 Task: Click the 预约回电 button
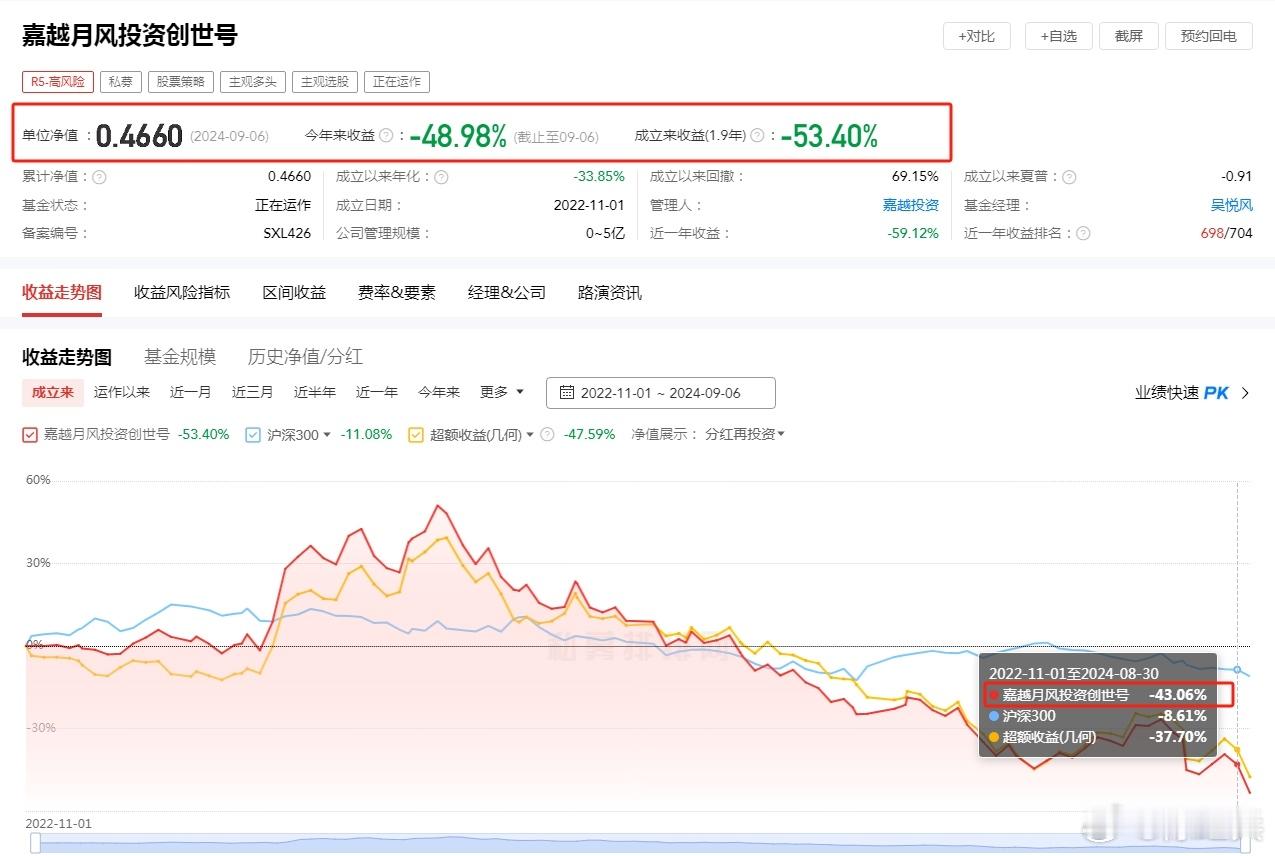pos(1209,36)
